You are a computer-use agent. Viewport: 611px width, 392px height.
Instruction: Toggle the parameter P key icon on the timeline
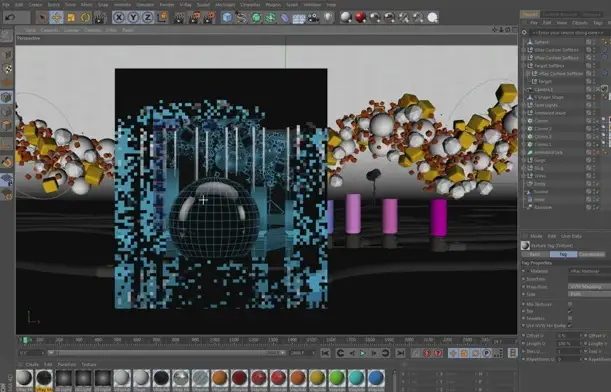coord(487,353)
